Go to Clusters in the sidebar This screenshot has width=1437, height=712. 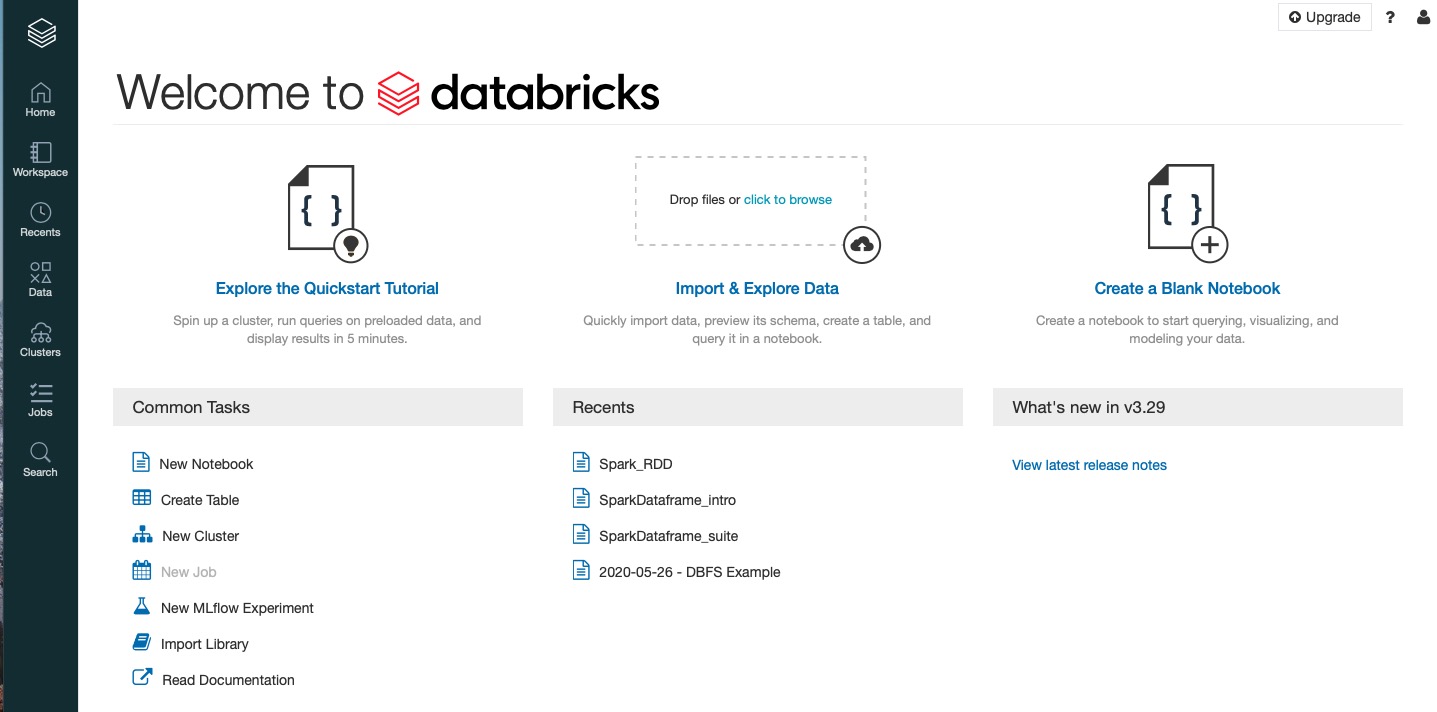(x=40, y=340)
